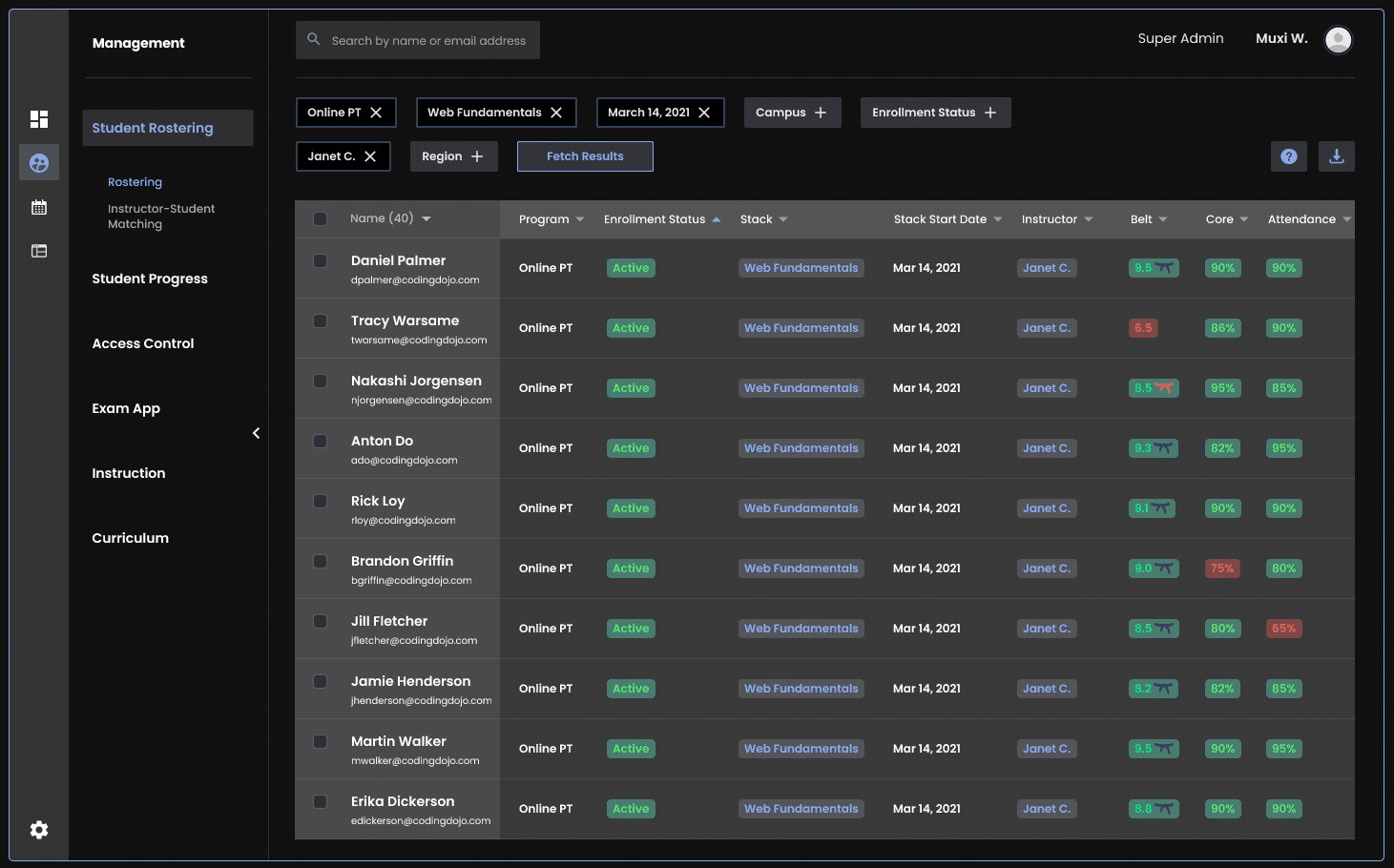Viewport: 1394px width, 868px height.
Task: Remove the Online PT filter
Action: (x=376, y=113)
